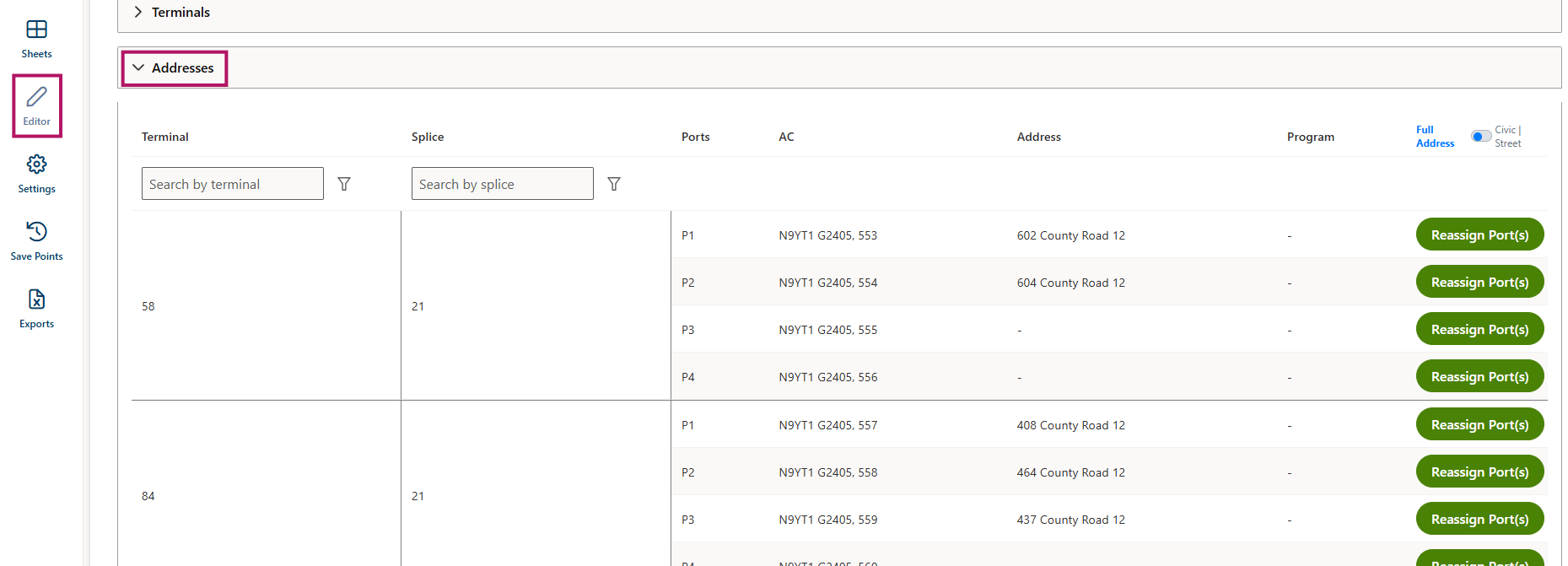Click the Address column header
The width and height of the screenshot is (1568, 566).
[x=1039, y=137]
